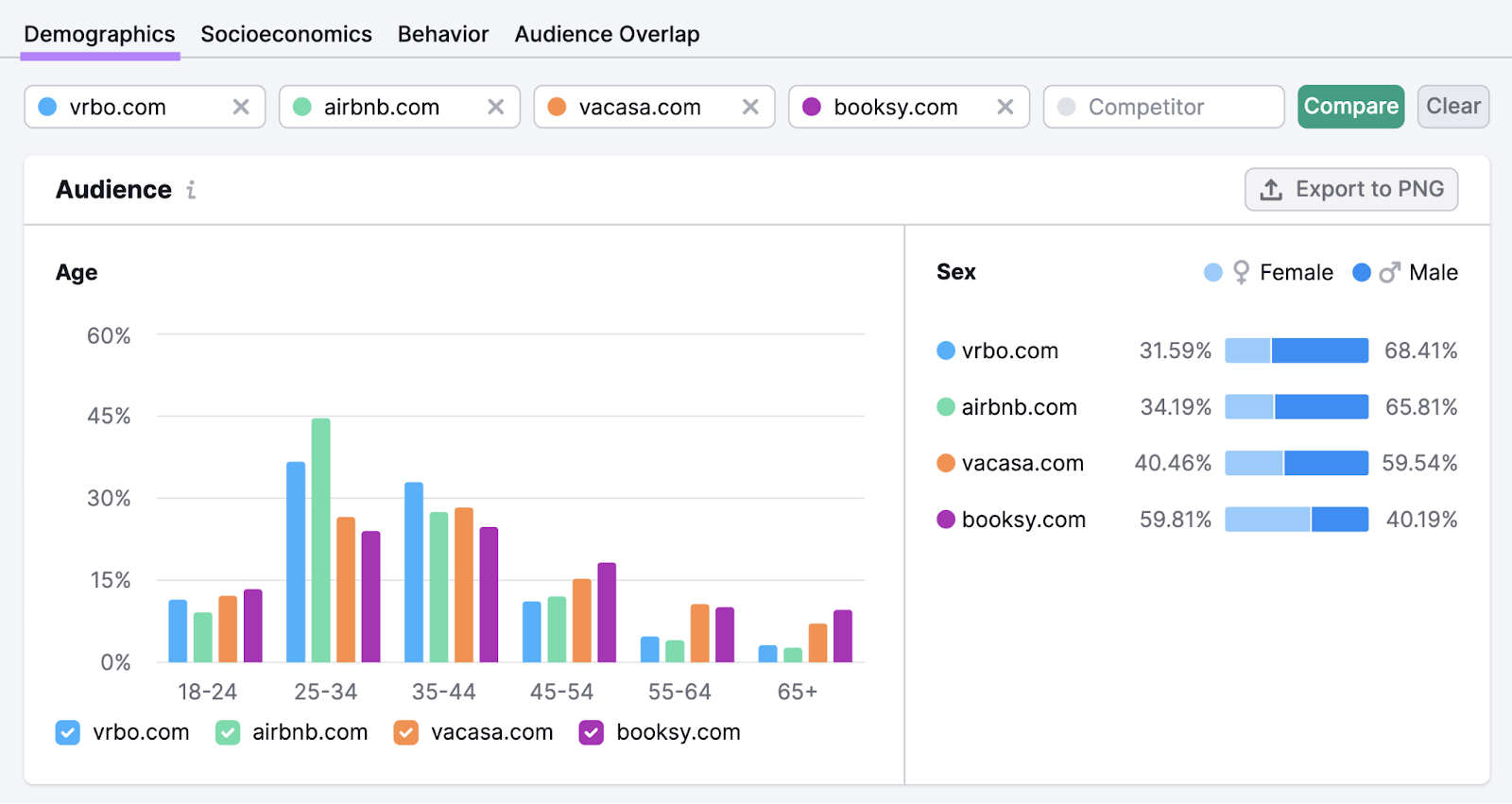Viewport: 1512px width, 804px height.
Task: Remove booksy.com with its X icon
Action: pos(1005,107)
